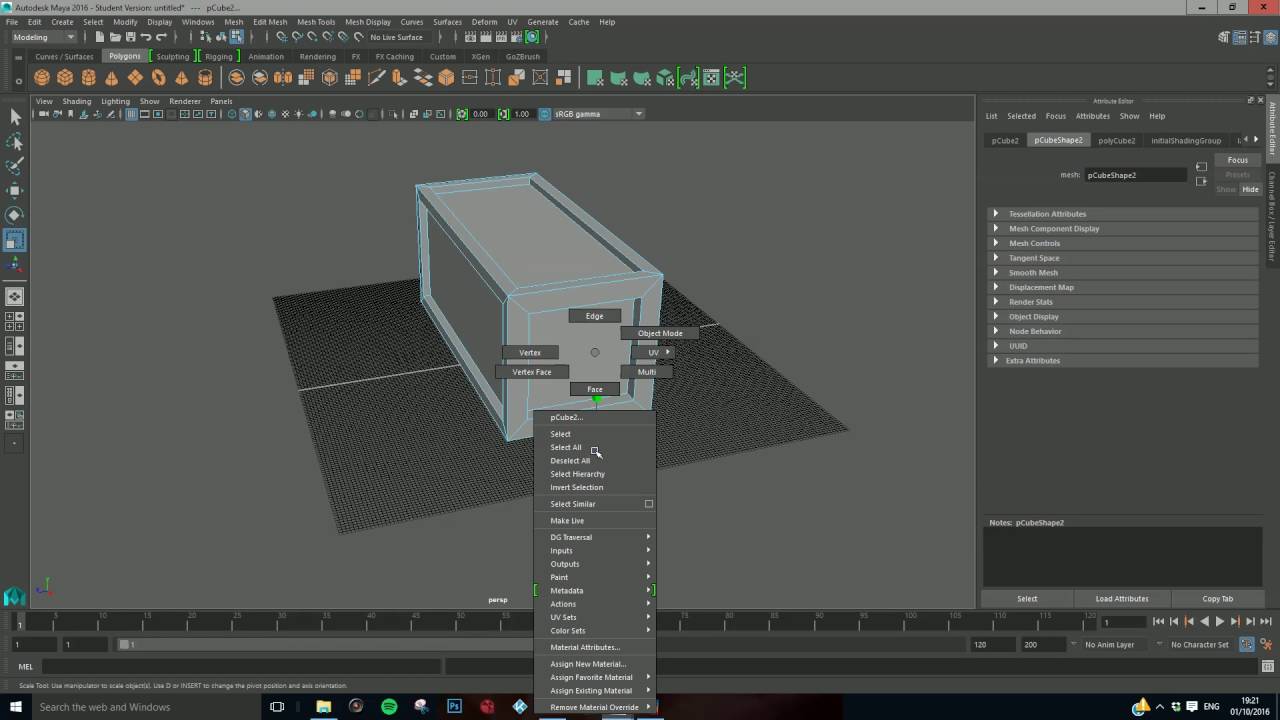This screenshot has height=720, width=1280.
Task: Click the Save Scene icon
Action: pyautogui.click(x=130, y=37)
